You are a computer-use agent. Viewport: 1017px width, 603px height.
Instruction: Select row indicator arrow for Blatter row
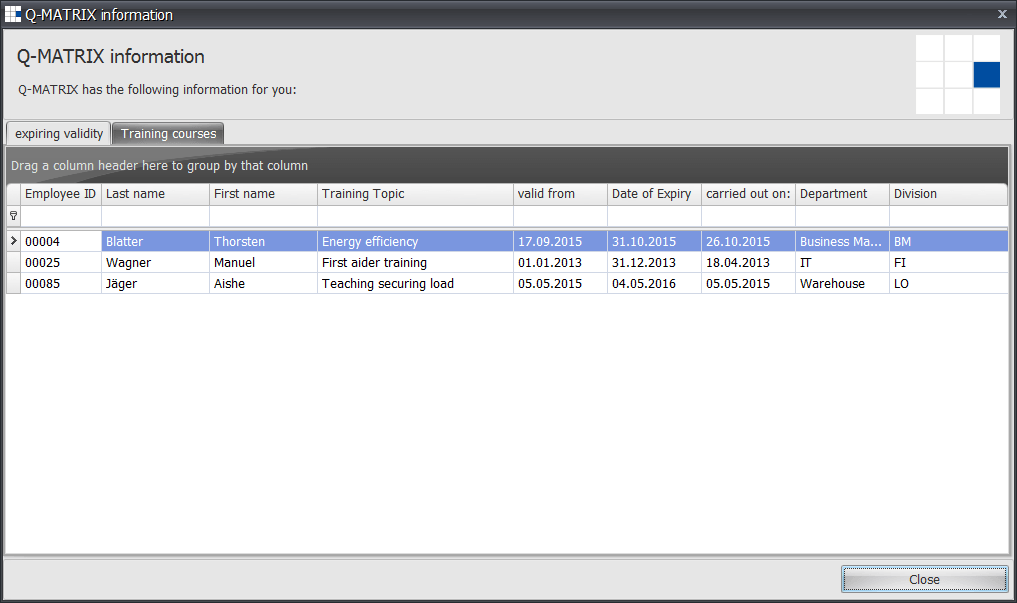click(13, 241)
